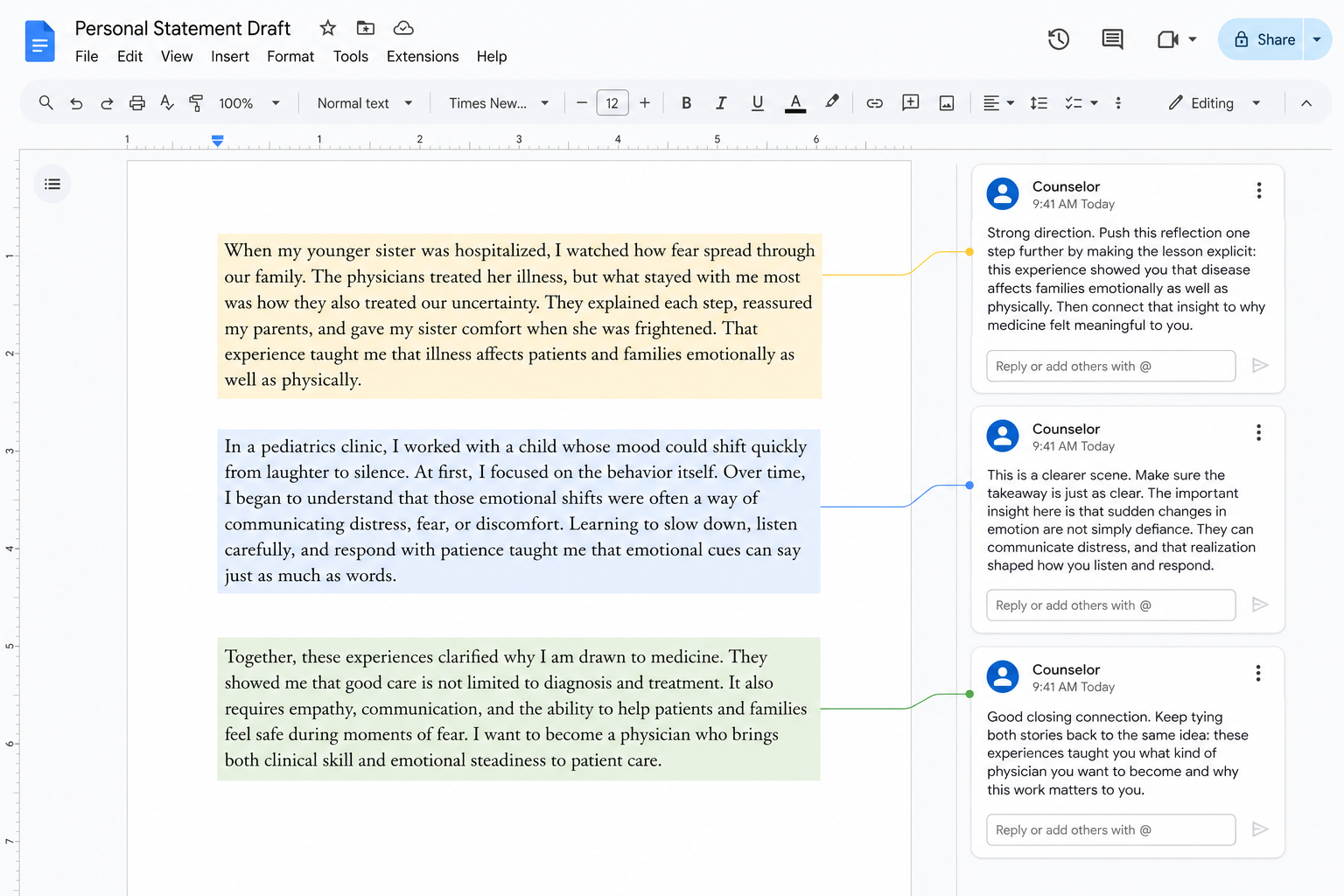The height and width of the screenshot is (896, 1344).
Task: Toggle underline formatting
Action: tap(758, 103)
